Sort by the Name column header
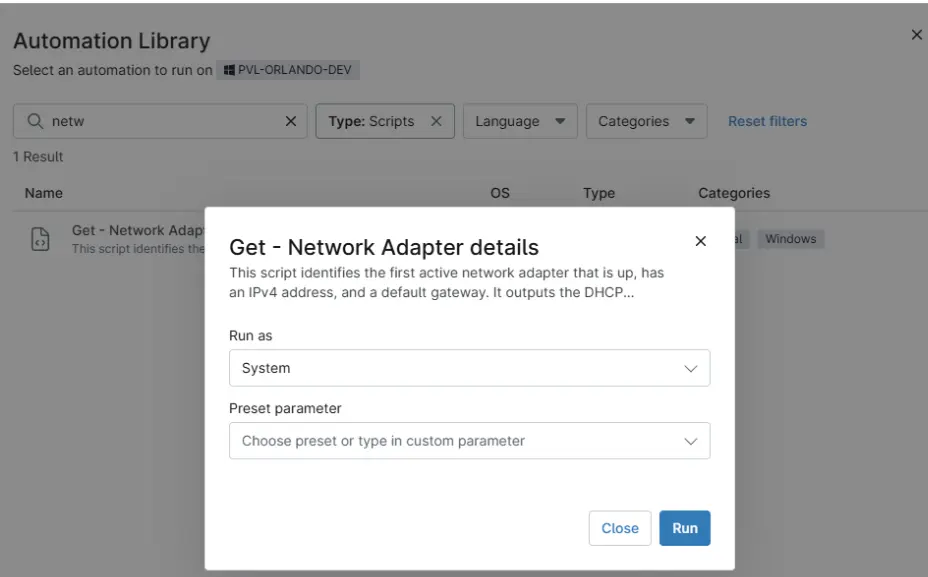 44,193
